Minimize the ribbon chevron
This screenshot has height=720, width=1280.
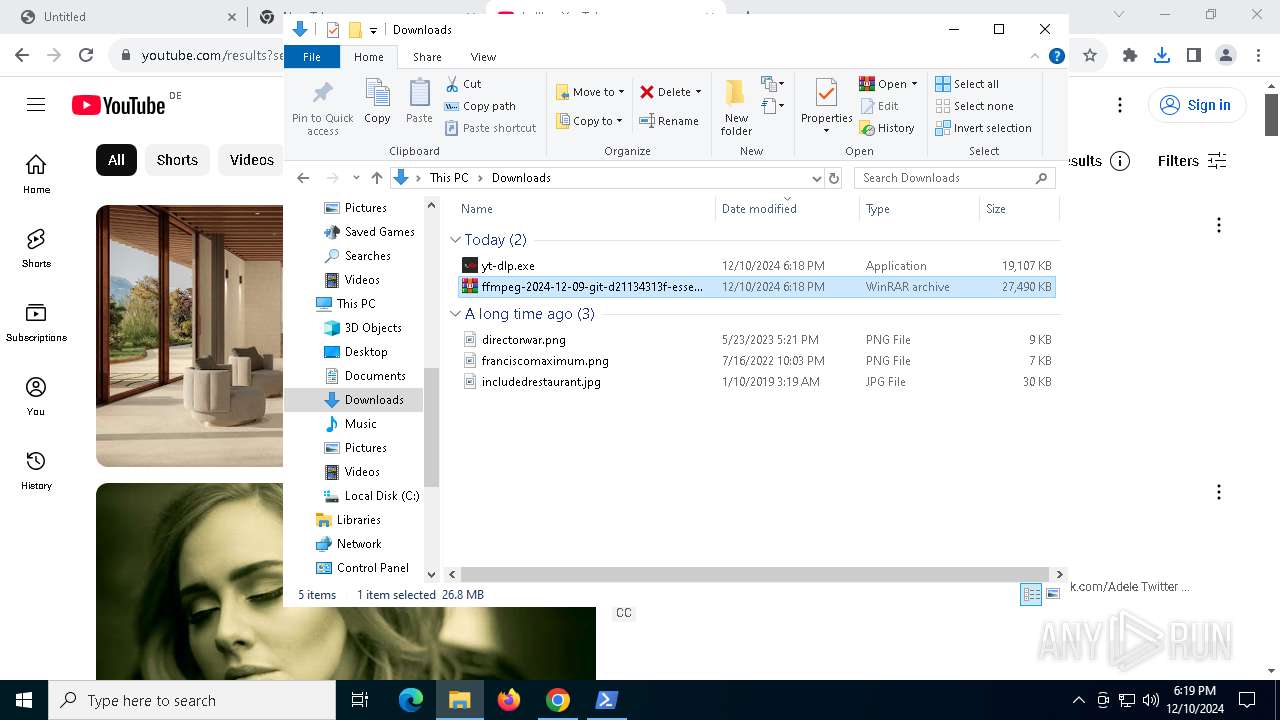[1035, 57]
